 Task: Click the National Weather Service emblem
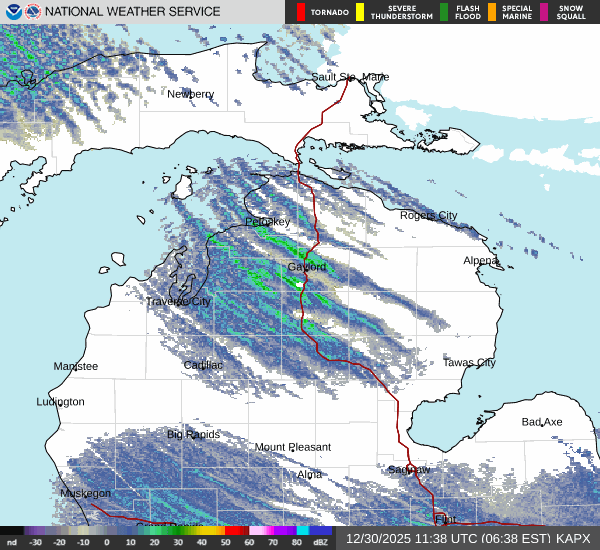pos(33,12)
